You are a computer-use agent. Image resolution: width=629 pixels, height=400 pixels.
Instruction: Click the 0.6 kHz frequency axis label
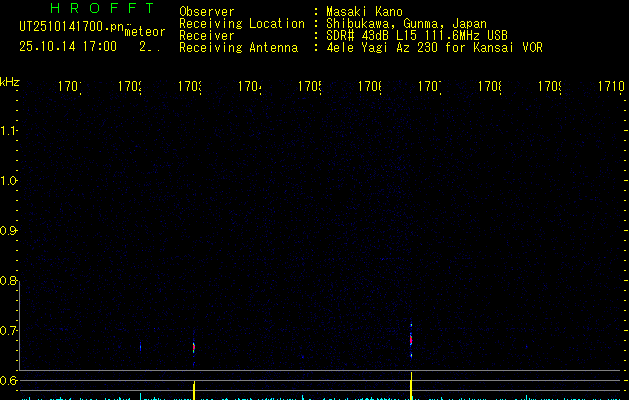[10, 381]
